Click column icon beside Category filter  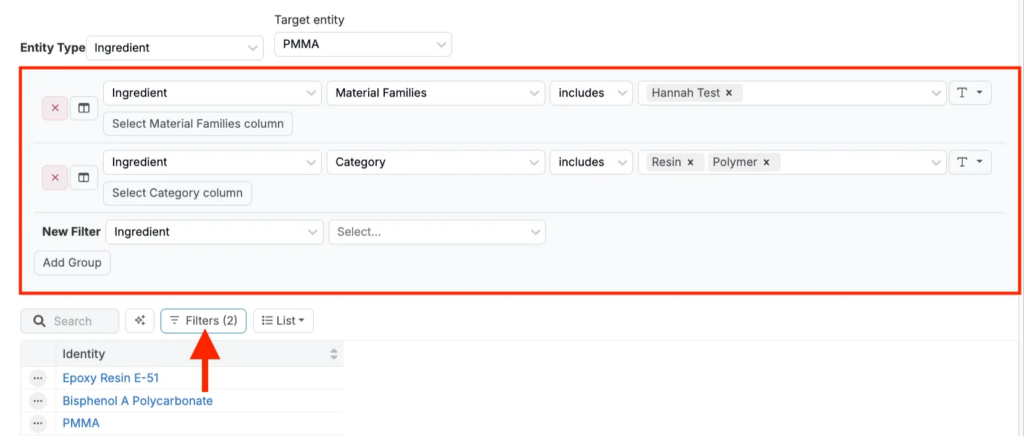coord(84,177)
